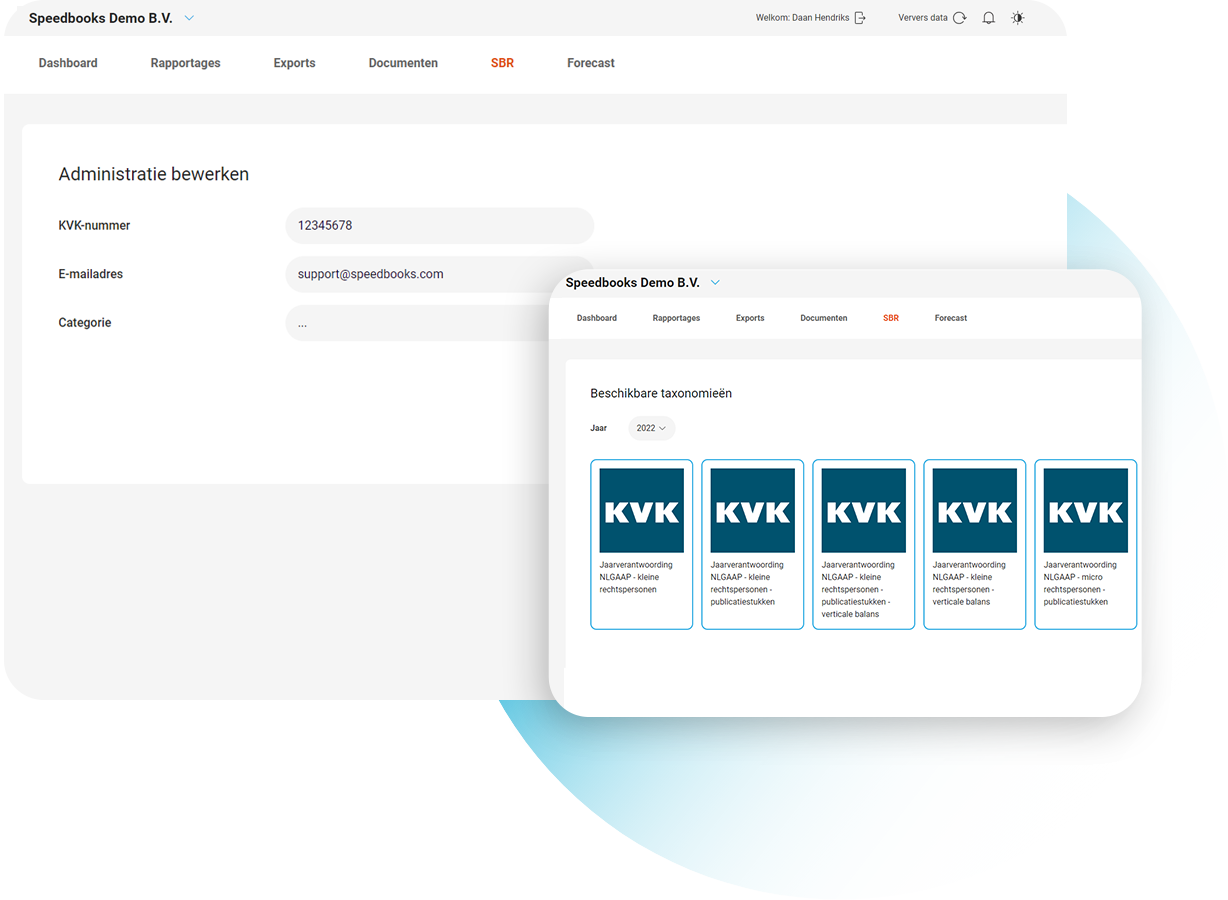Image resolution: width=1228 pixels, height=900 pixels.
Task: Click the 'Administratie bewerken' heading
Action: click(154, 174)
